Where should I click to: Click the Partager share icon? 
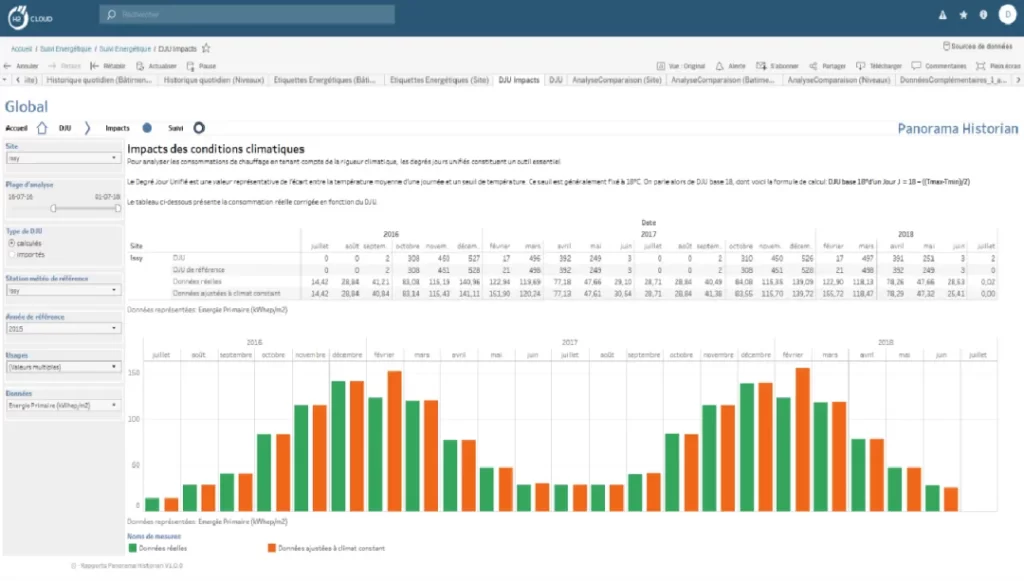[813, 66]
